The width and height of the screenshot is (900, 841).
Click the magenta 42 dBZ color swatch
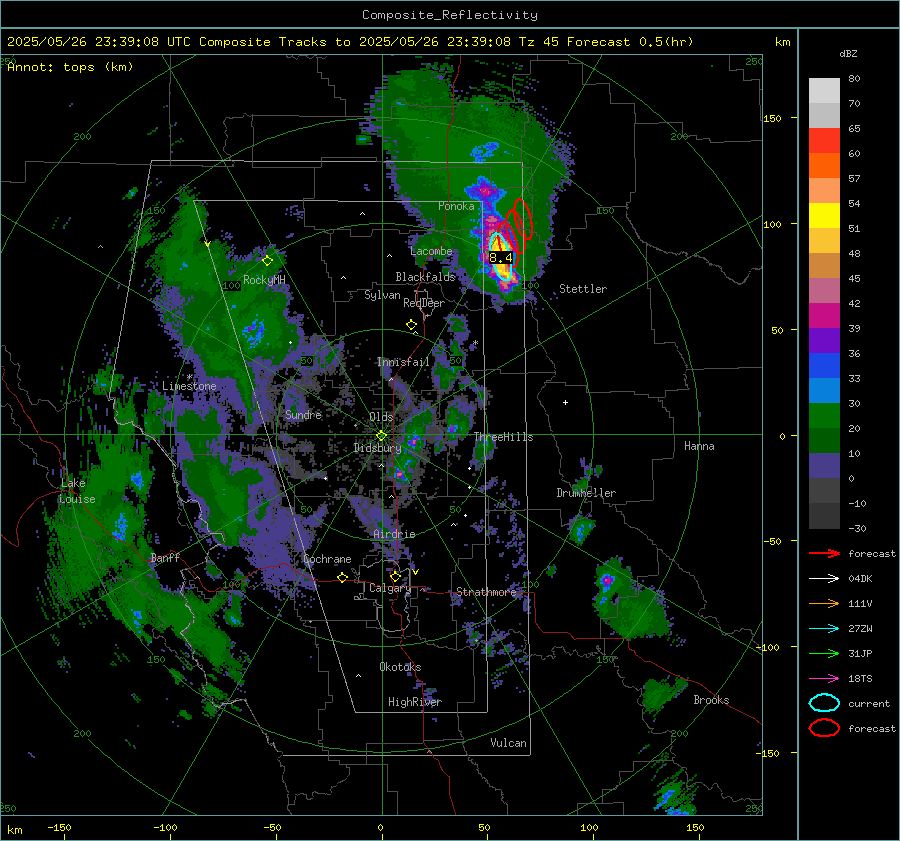824,315
